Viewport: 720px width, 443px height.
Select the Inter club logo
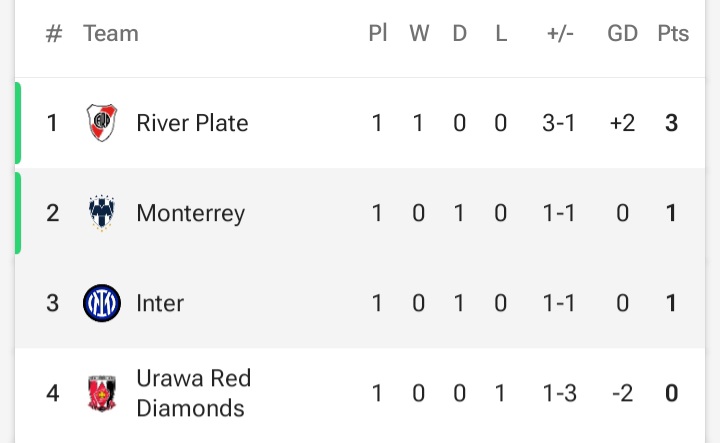[102, 303]
